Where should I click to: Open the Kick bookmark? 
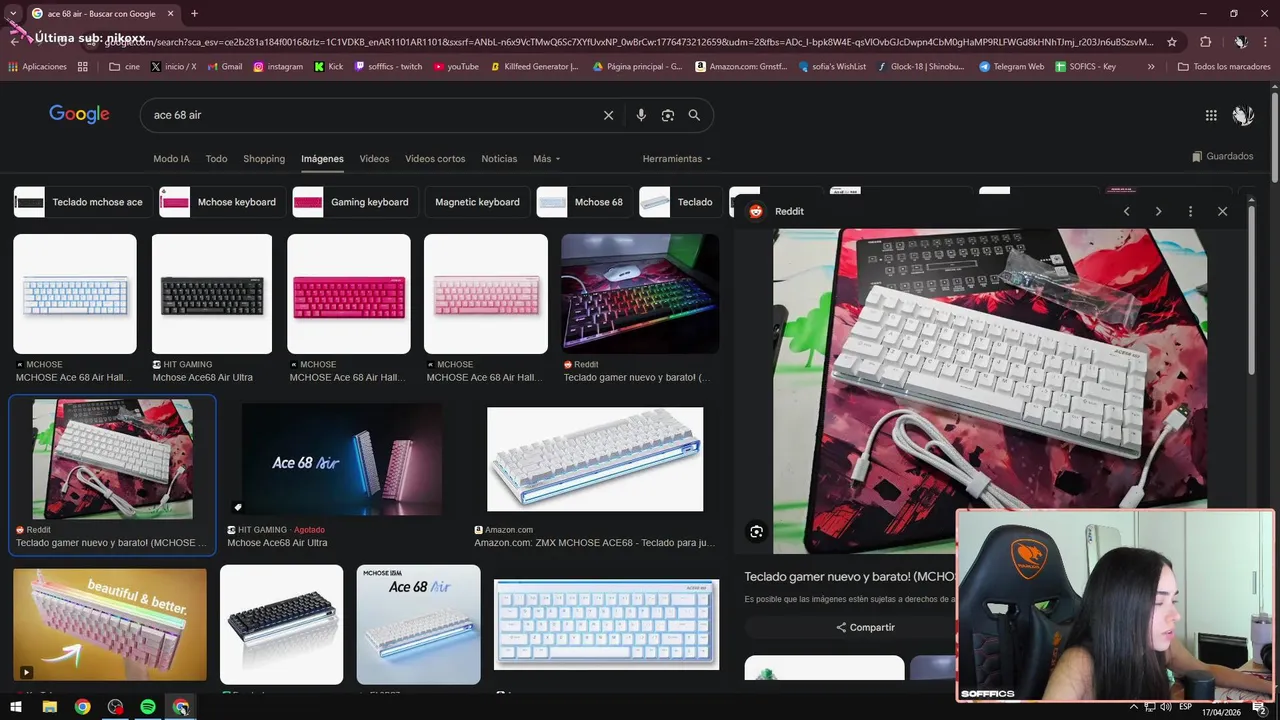(328, 67)
